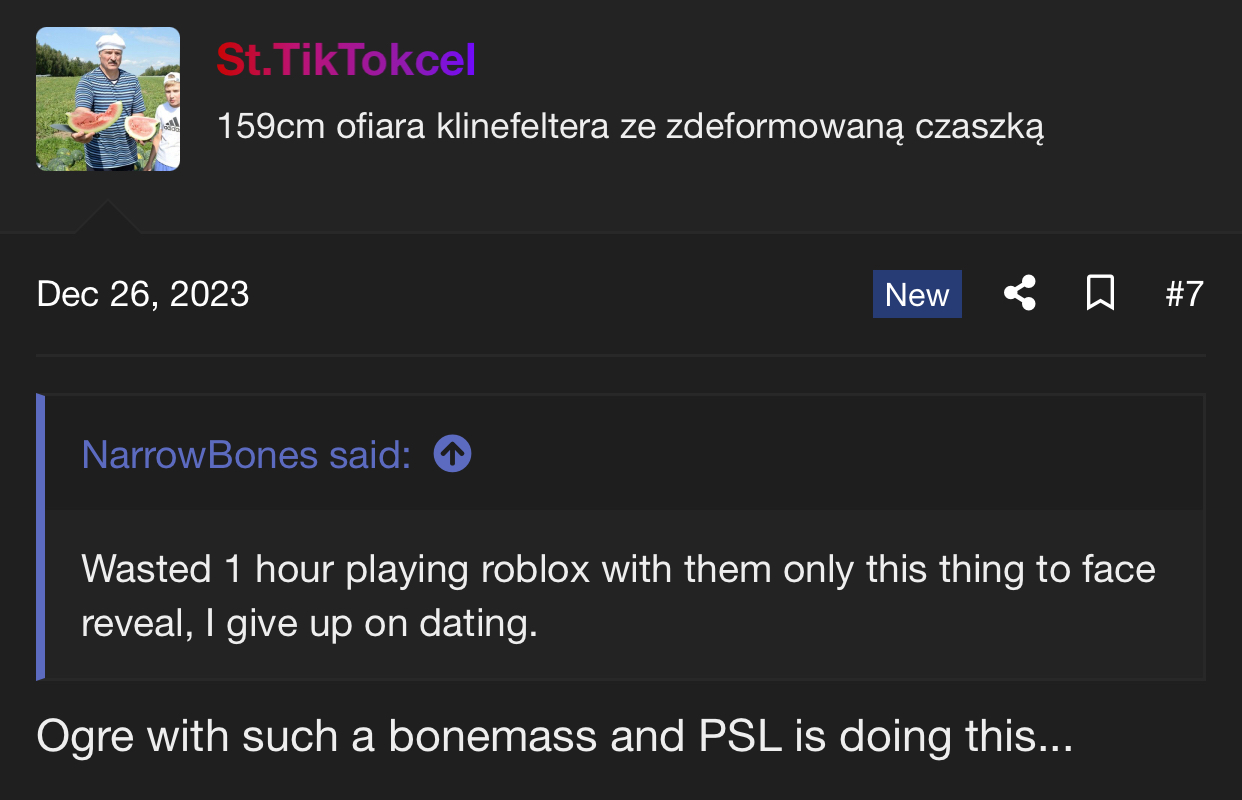The width and height of the screenshot is (1242, 800).
Task: Click the Dec 26, 2023 timestamp
Action: tap(143, 294)
